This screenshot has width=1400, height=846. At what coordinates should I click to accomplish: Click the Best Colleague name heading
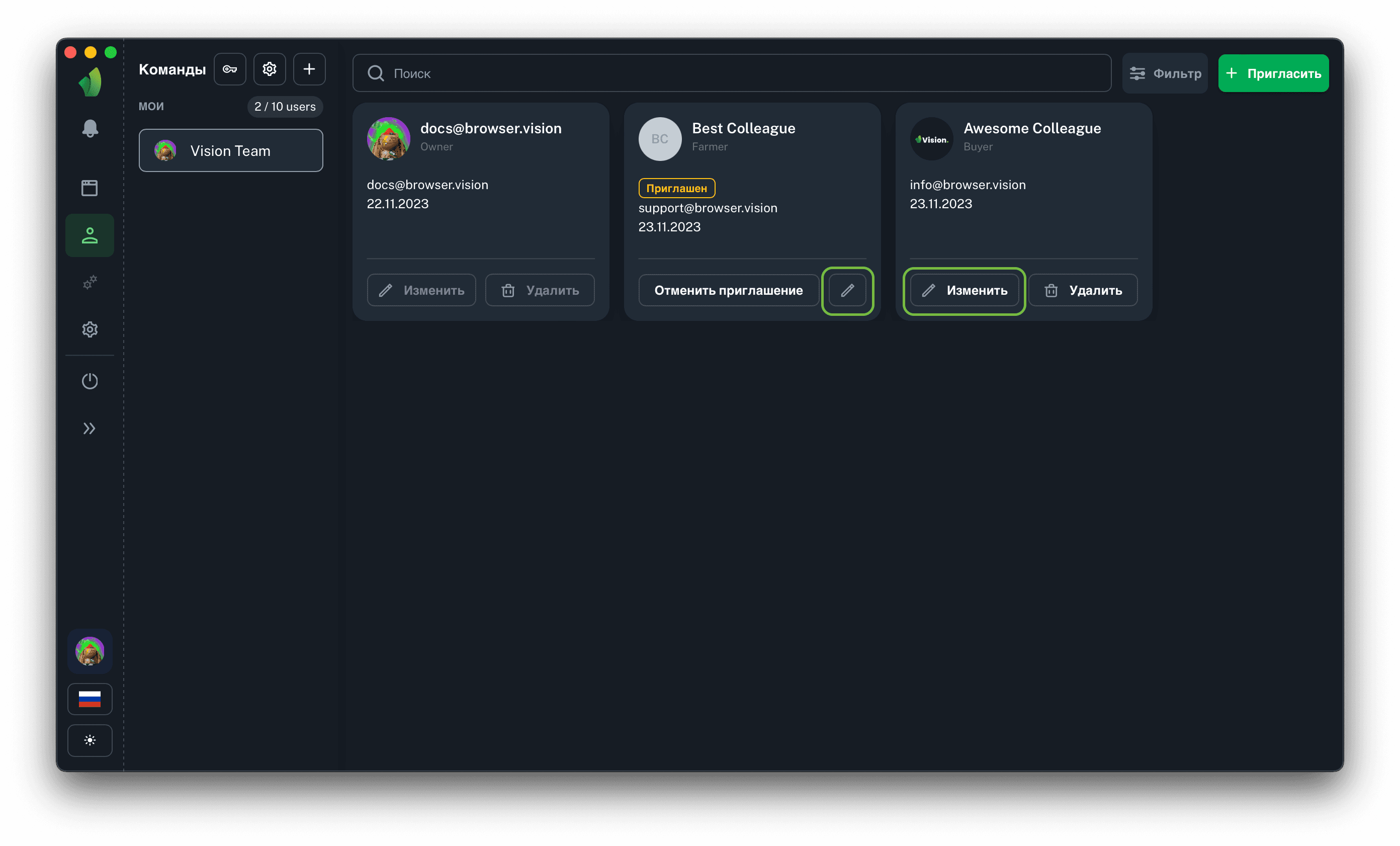click(x=743, y=128)
